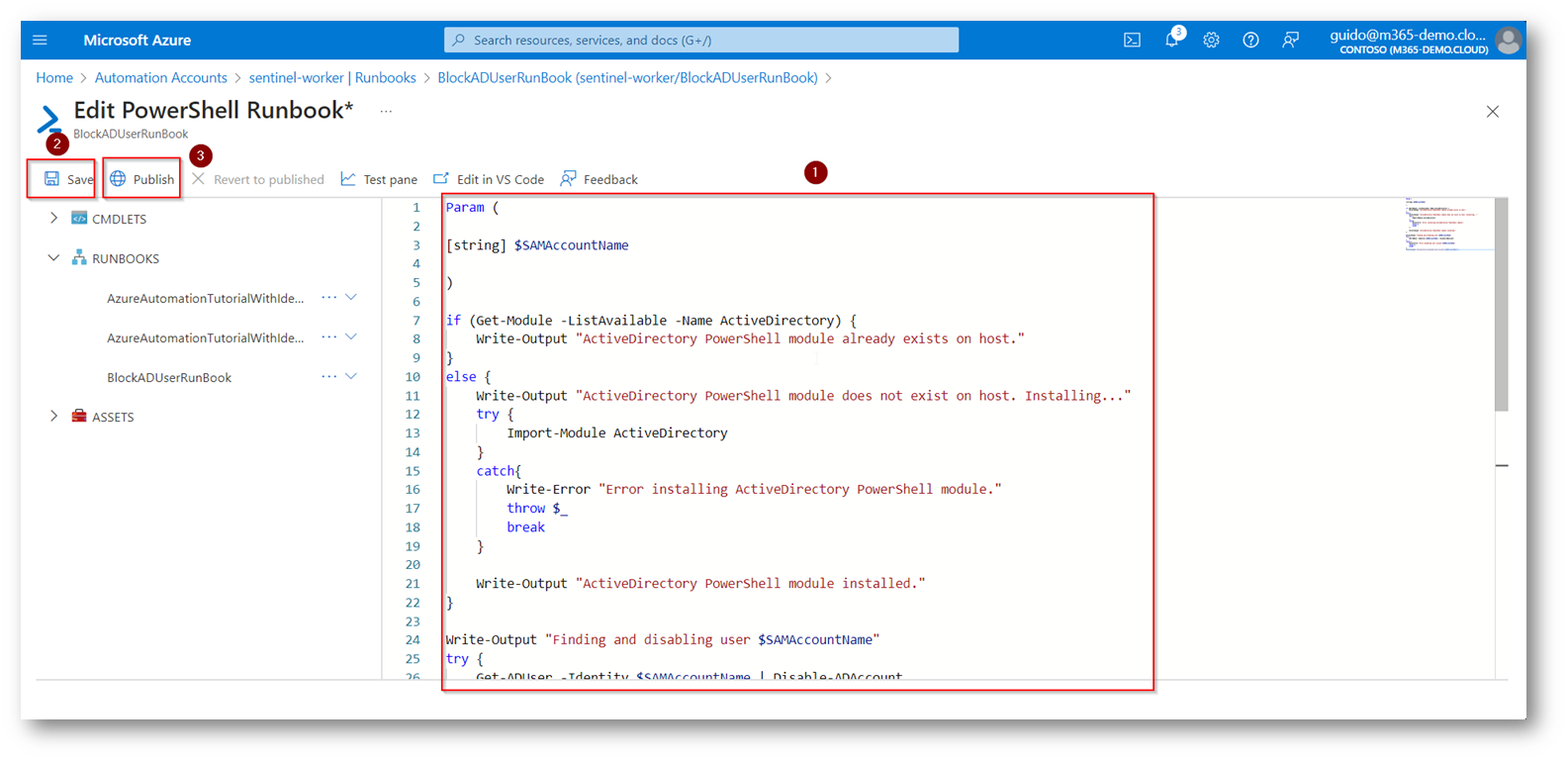Click the code editor vertical scrollbar
The image size is (1568, 761).
[x=1501, y=305]
